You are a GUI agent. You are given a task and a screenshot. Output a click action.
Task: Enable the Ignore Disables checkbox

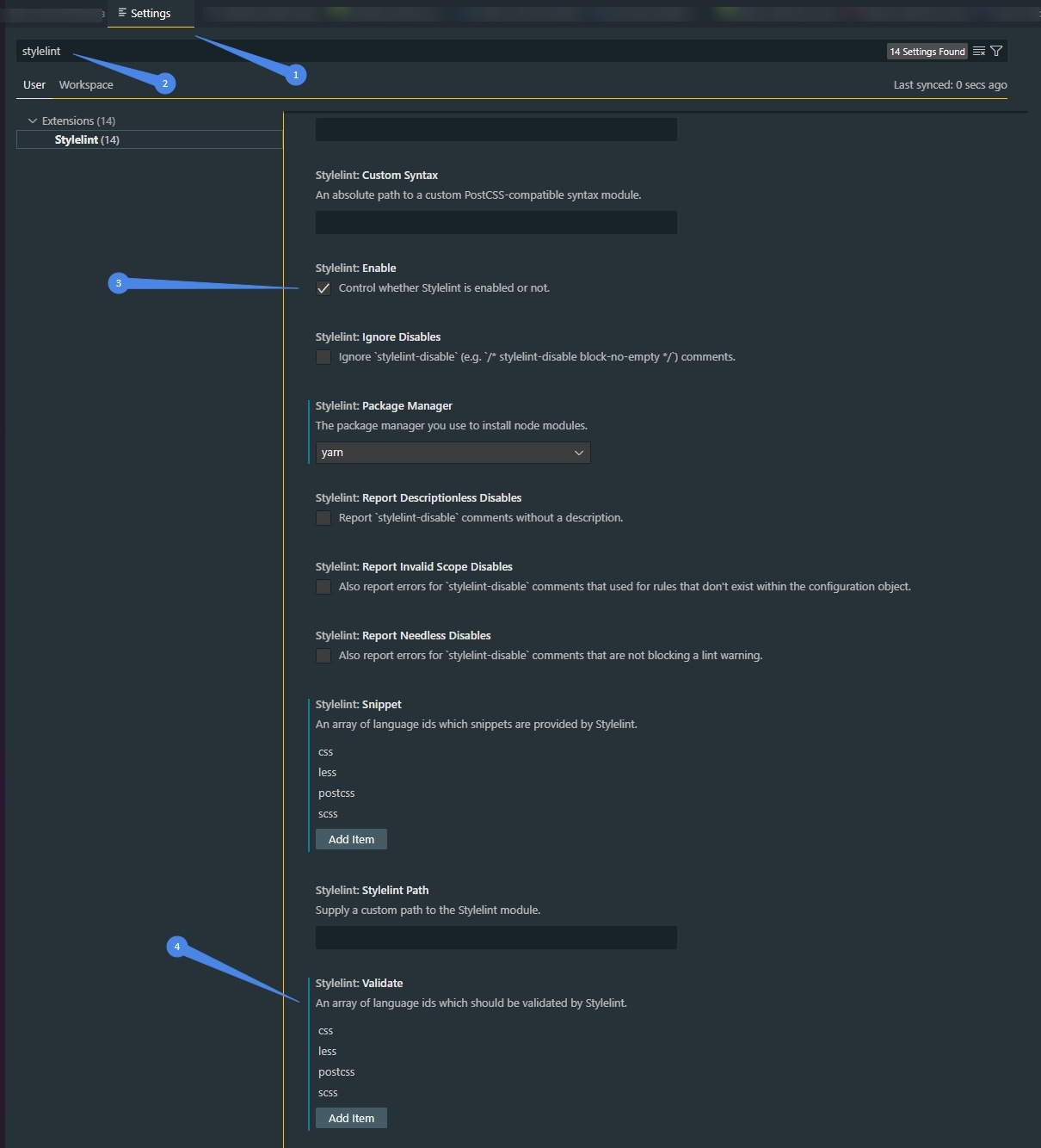tap(323, 357)
